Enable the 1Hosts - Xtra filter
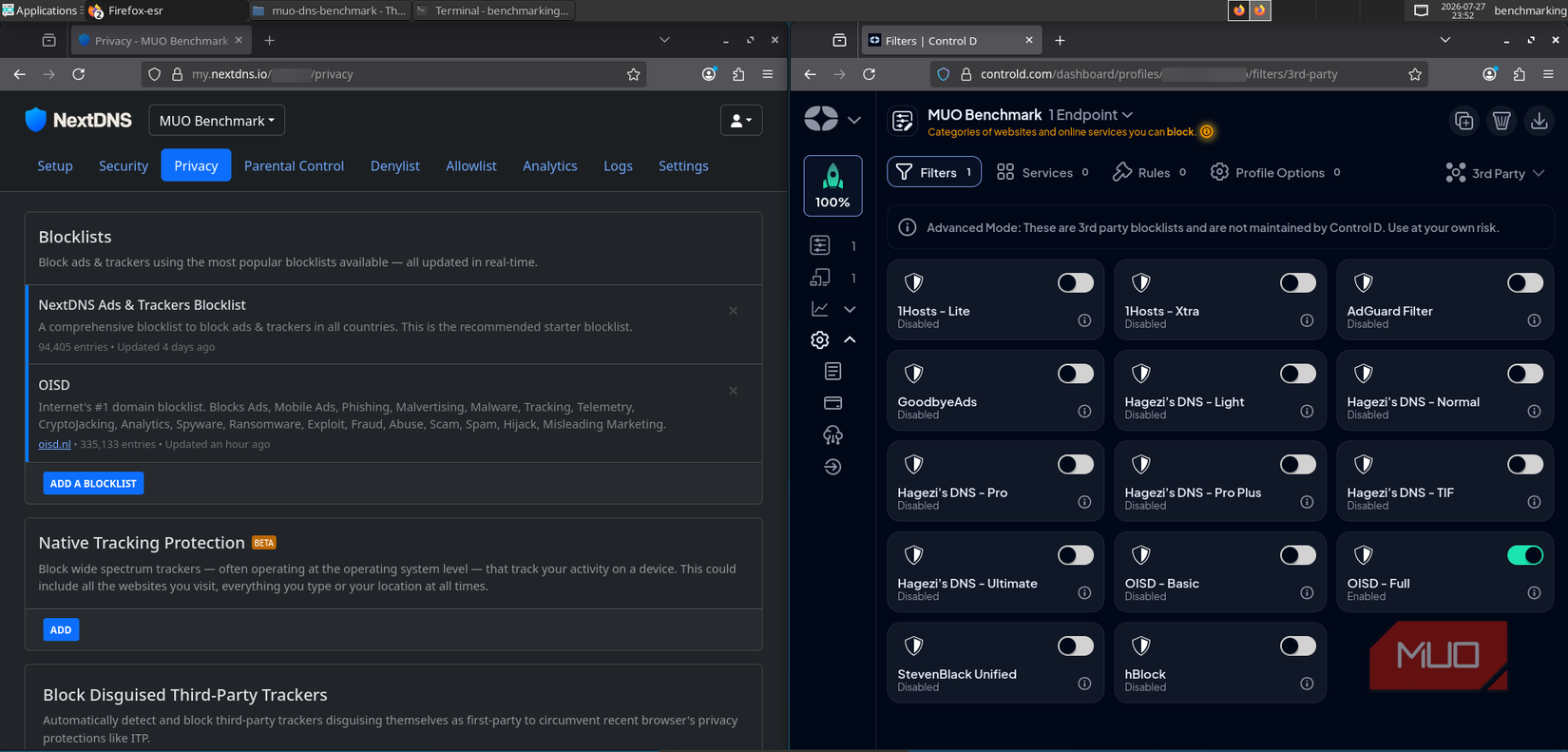This screenshot has height=752, width=1568. point(1298,283)
